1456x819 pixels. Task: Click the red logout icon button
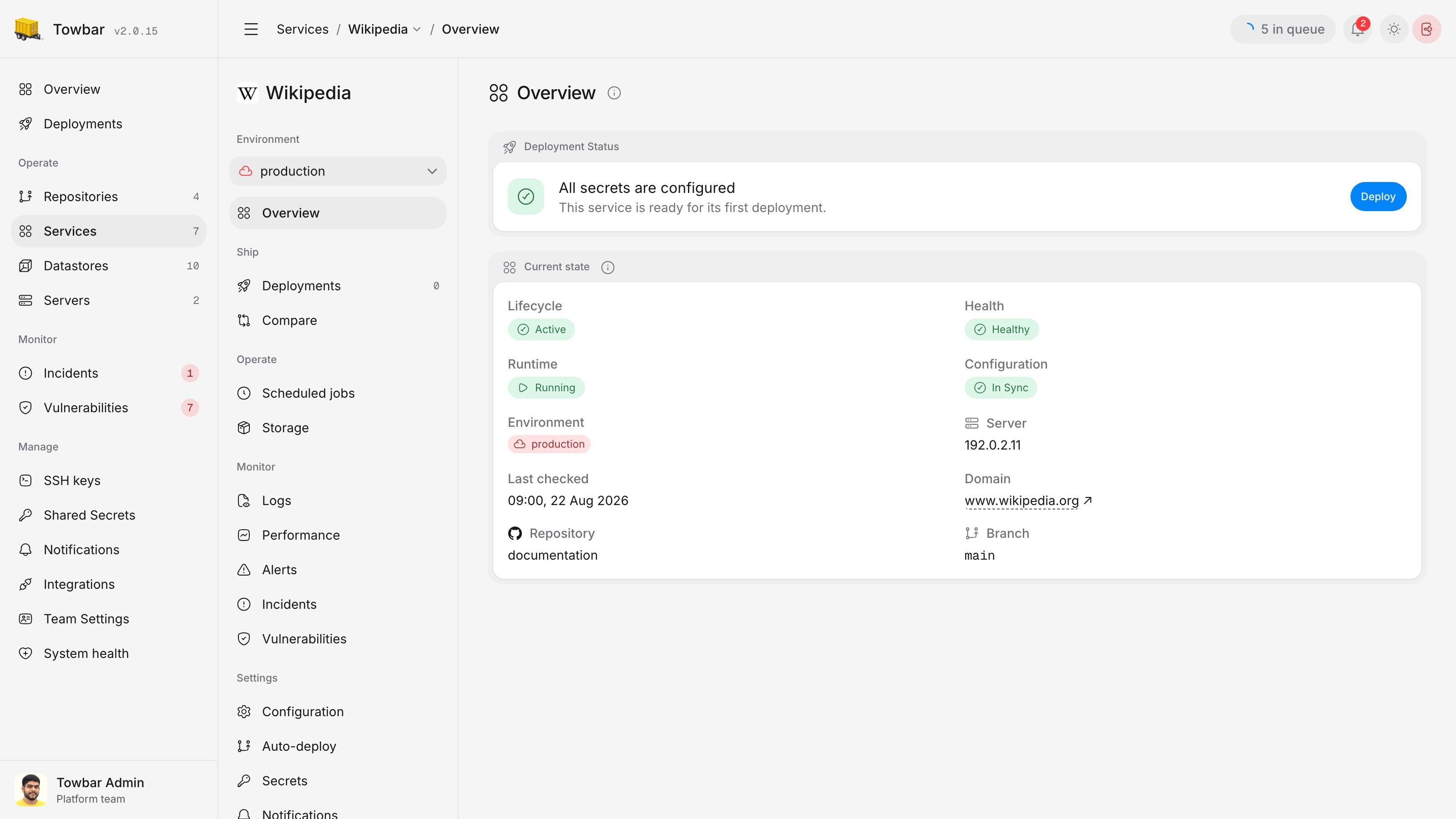tap(1426, 29)
